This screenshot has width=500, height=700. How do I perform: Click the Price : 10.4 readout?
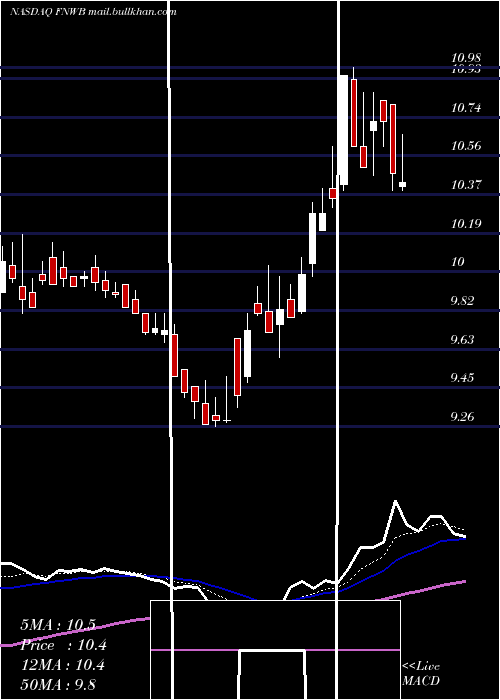pyautogui.click(x=63, y=645)
